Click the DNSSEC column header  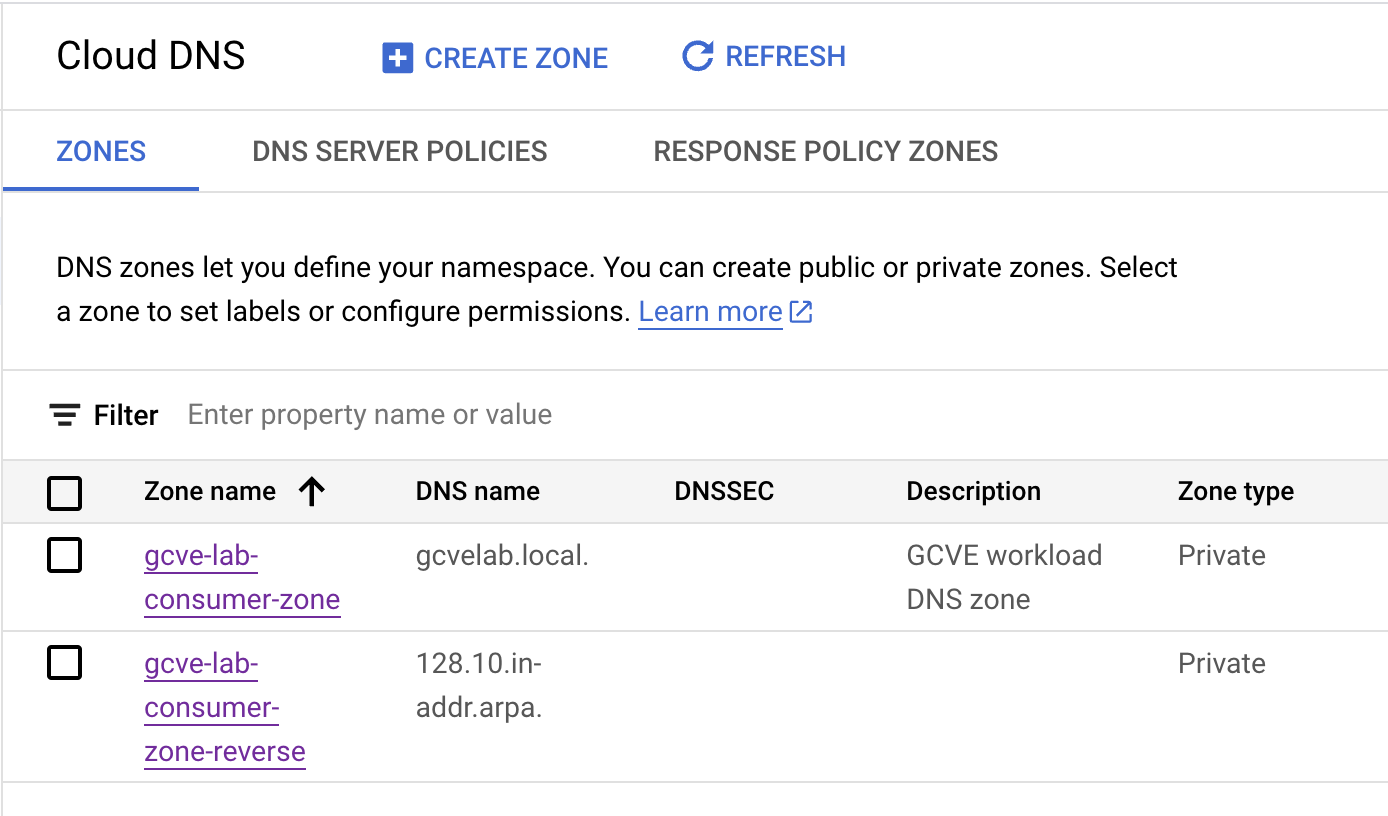(724, 491)
